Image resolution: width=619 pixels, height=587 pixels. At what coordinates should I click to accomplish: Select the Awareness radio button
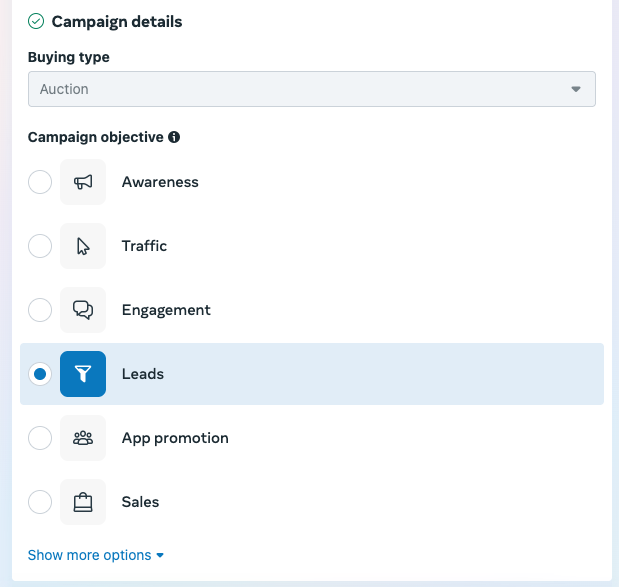pos(40,182)
